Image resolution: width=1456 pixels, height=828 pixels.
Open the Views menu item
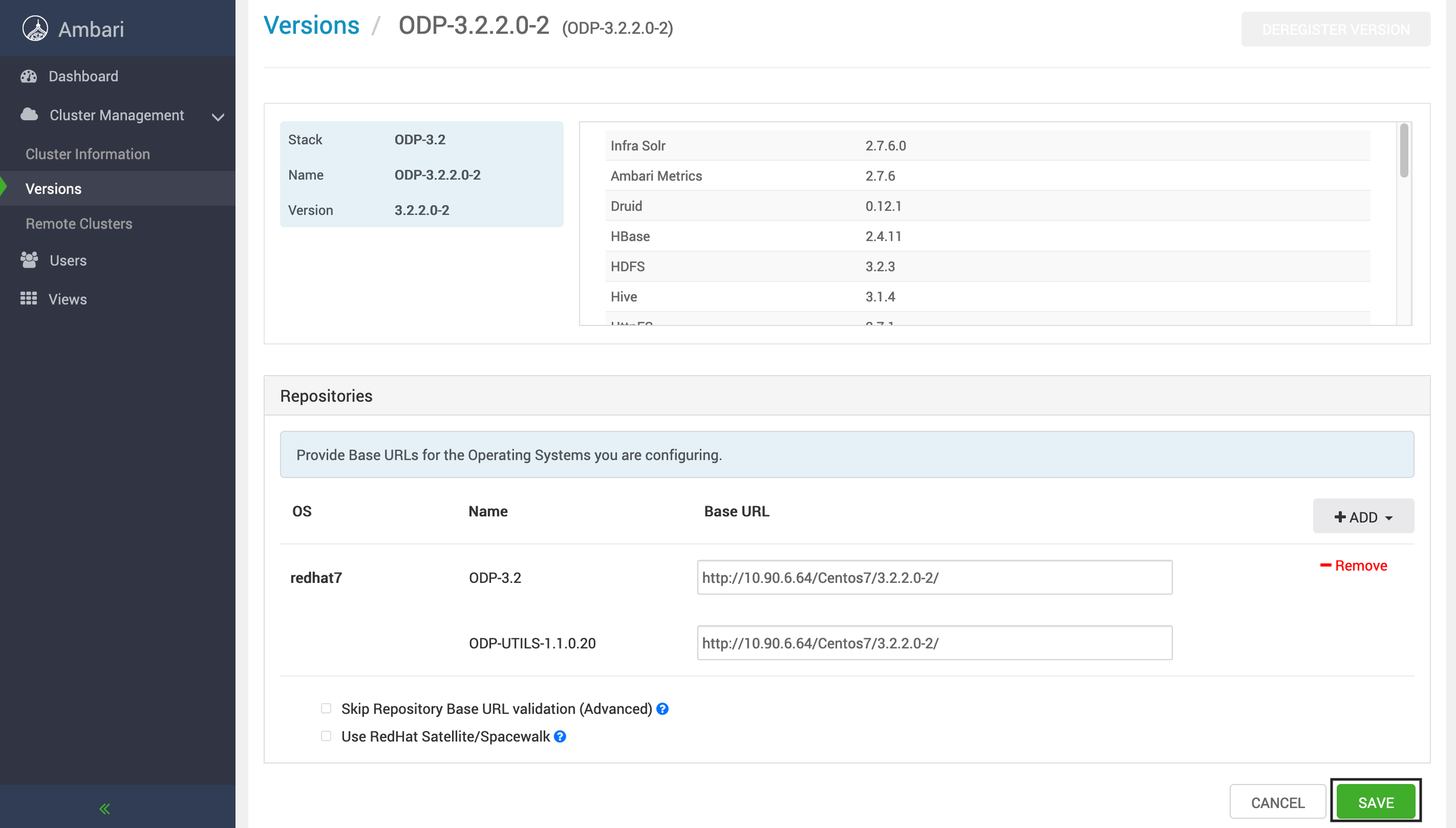pos(67,299)
